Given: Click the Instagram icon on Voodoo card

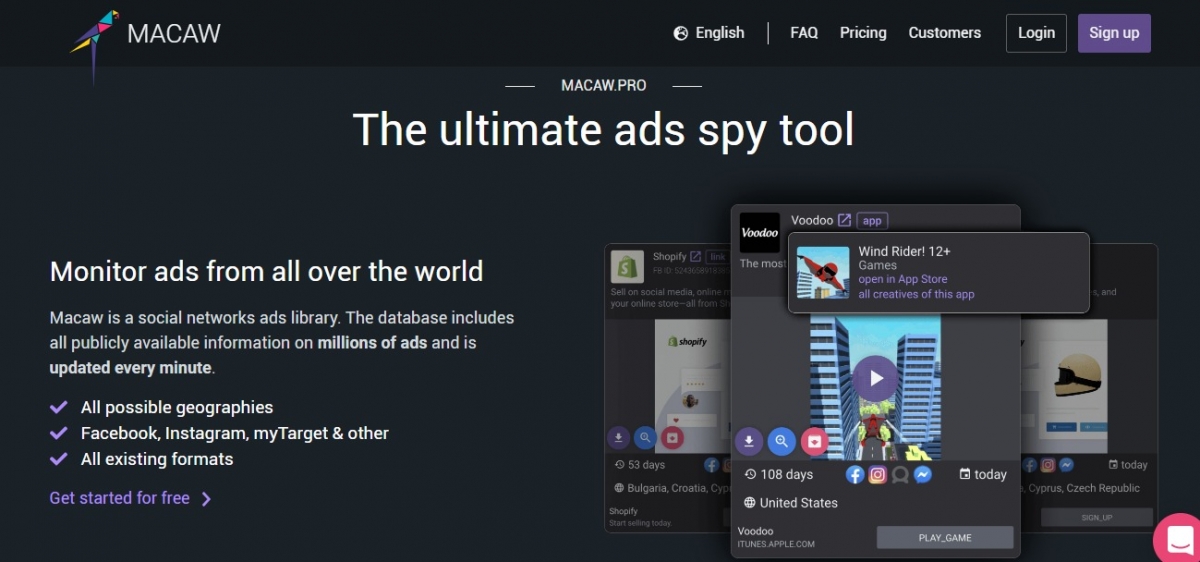Looking at the screenshot, I should 878,474.
